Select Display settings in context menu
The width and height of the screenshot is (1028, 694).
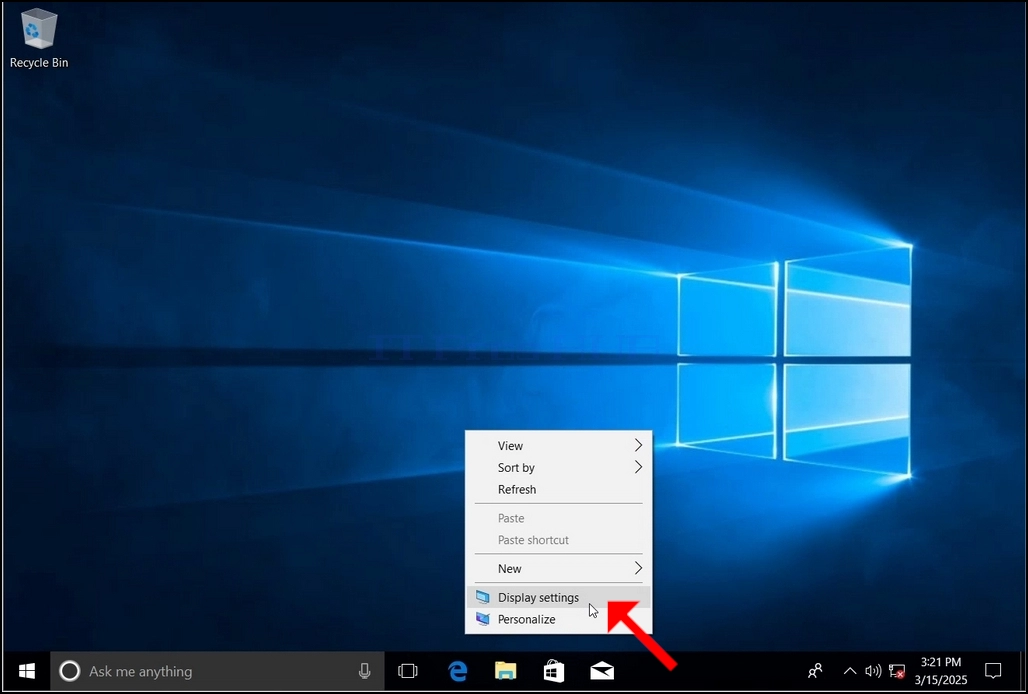tap(559, 597)
